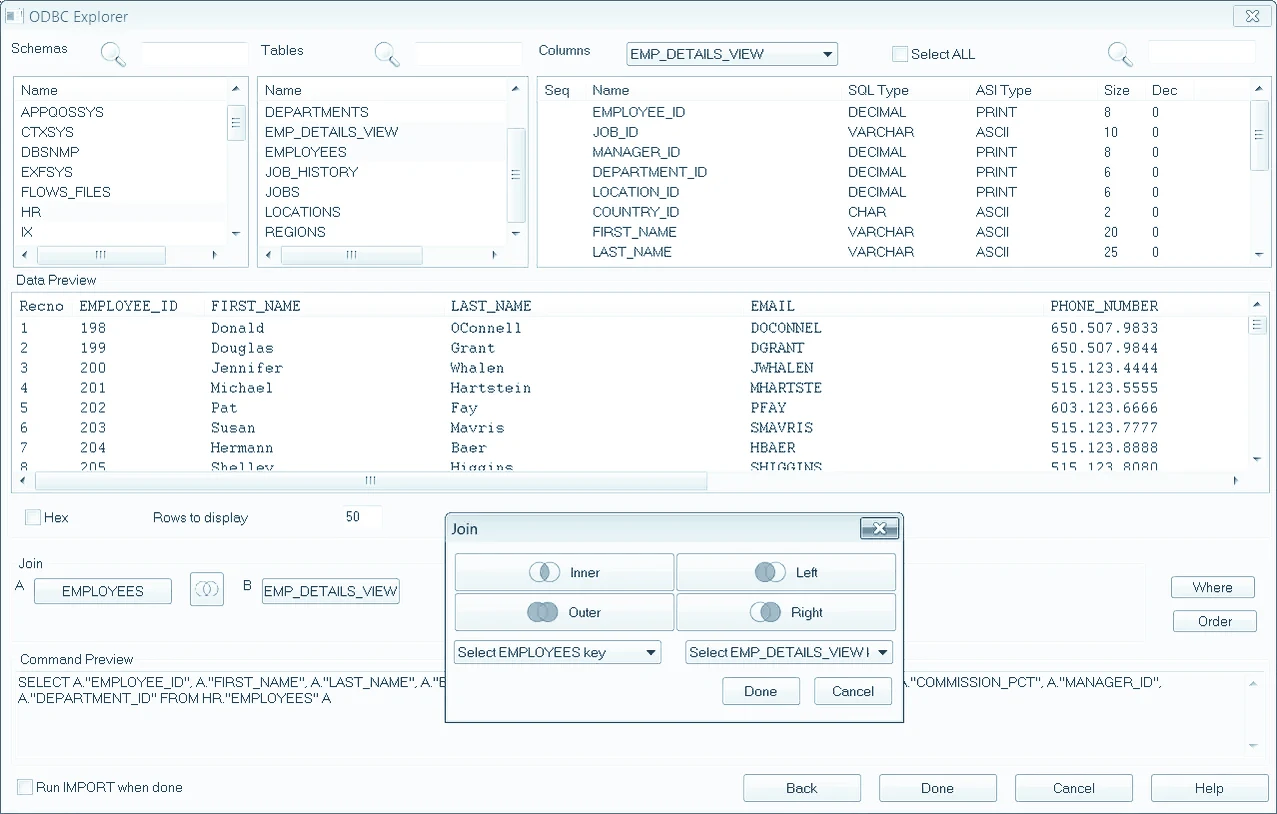The height and width of the screenshot is (814, 1277).
Task: Click Done in the Join dialog
Action: pos(760,691)
